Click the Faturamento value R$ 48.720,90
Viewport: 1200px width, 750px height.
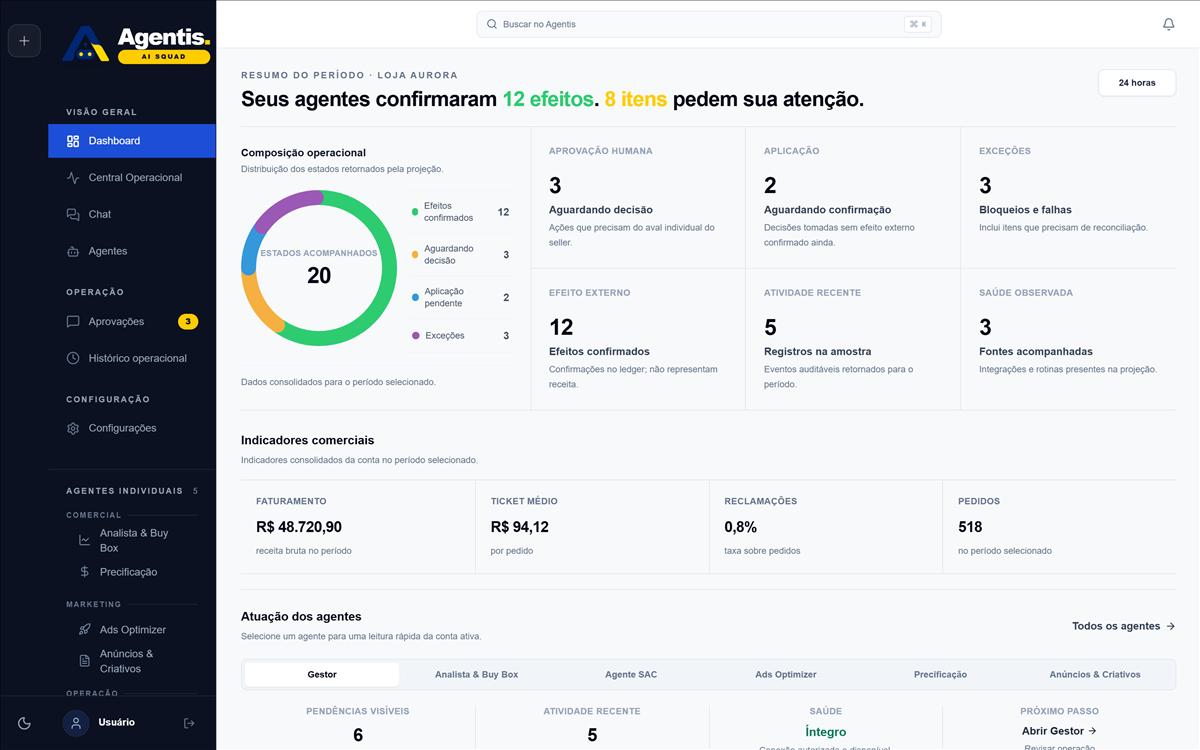(299, 527)
